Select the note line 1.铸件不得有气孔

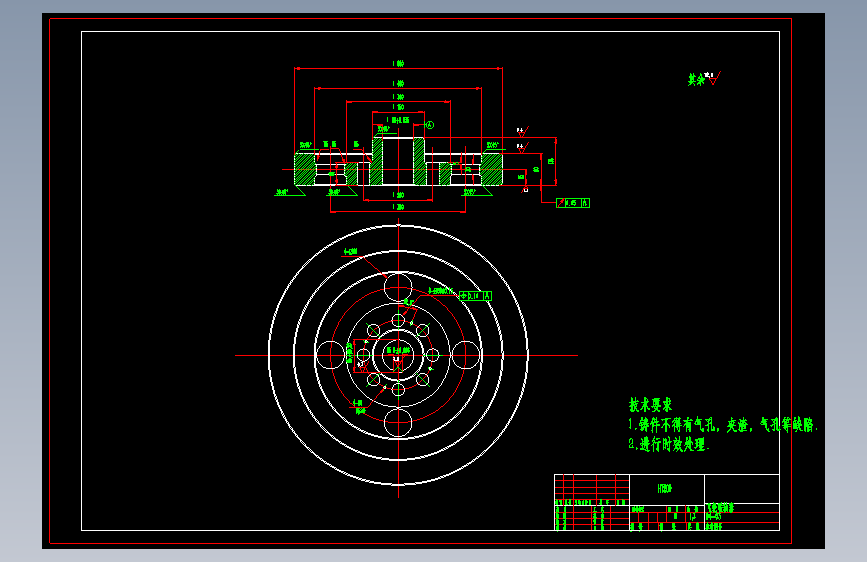pyautogui.click(x=723, y=425)
